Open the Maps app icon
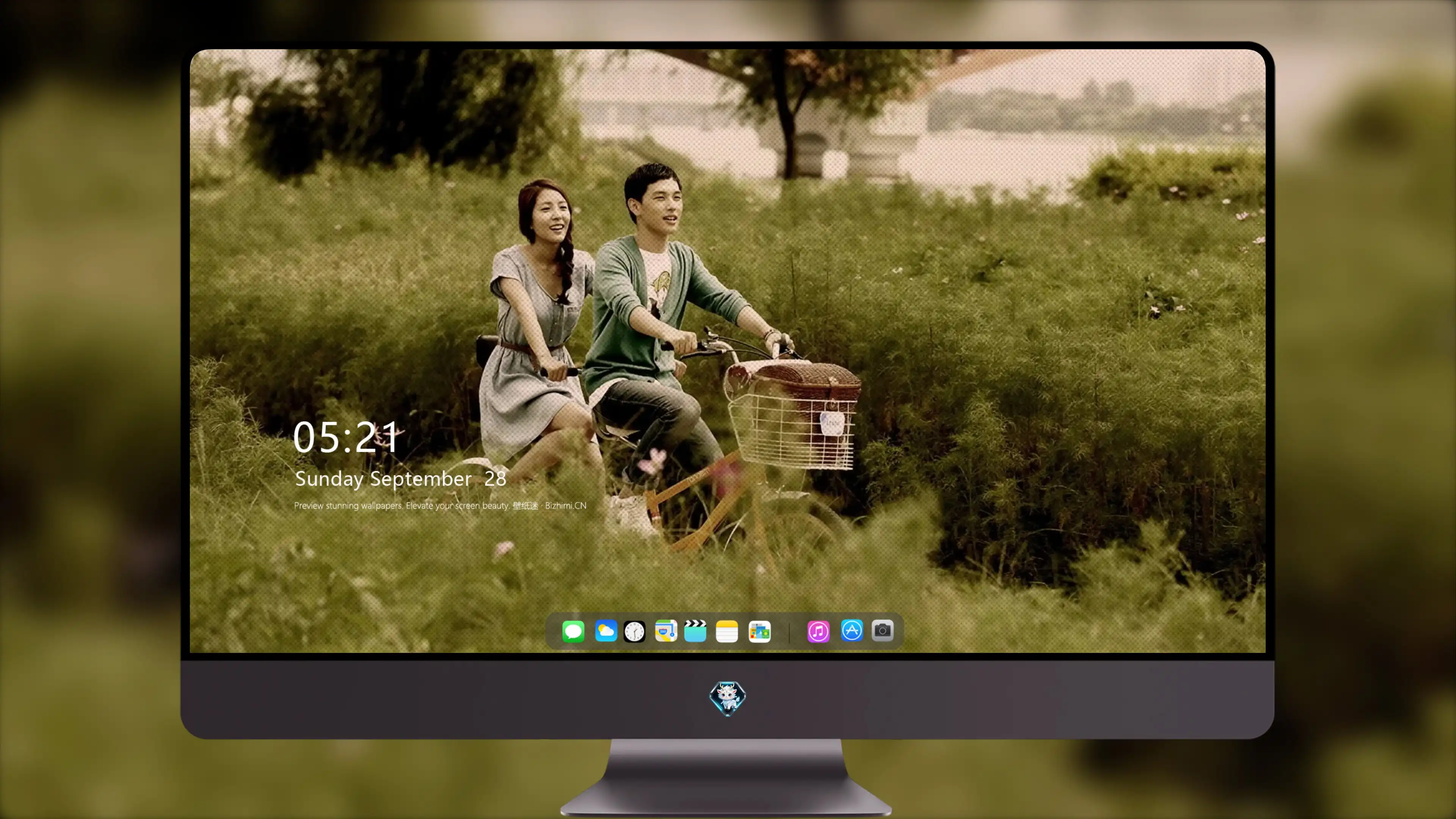Screen dimensions: 1456x819 666,631
